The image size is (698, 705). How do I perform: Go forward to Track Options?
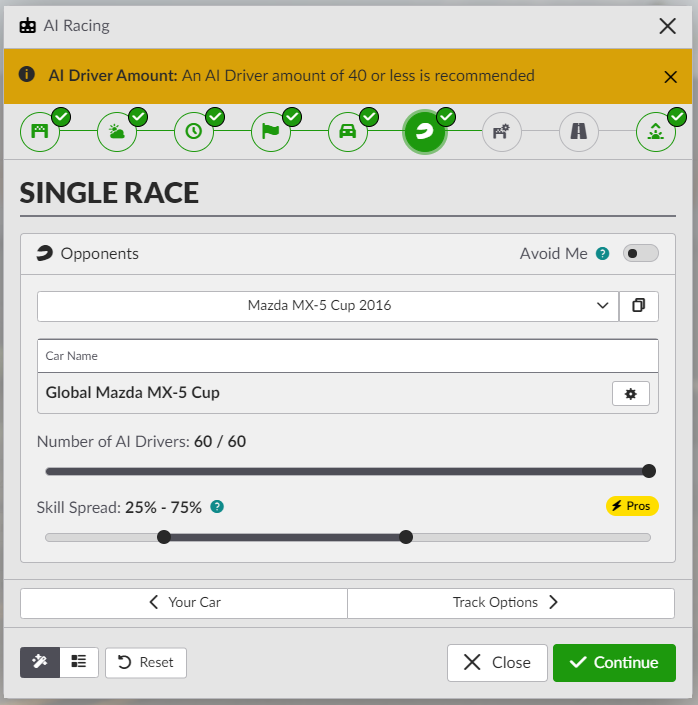click(511, 602)
